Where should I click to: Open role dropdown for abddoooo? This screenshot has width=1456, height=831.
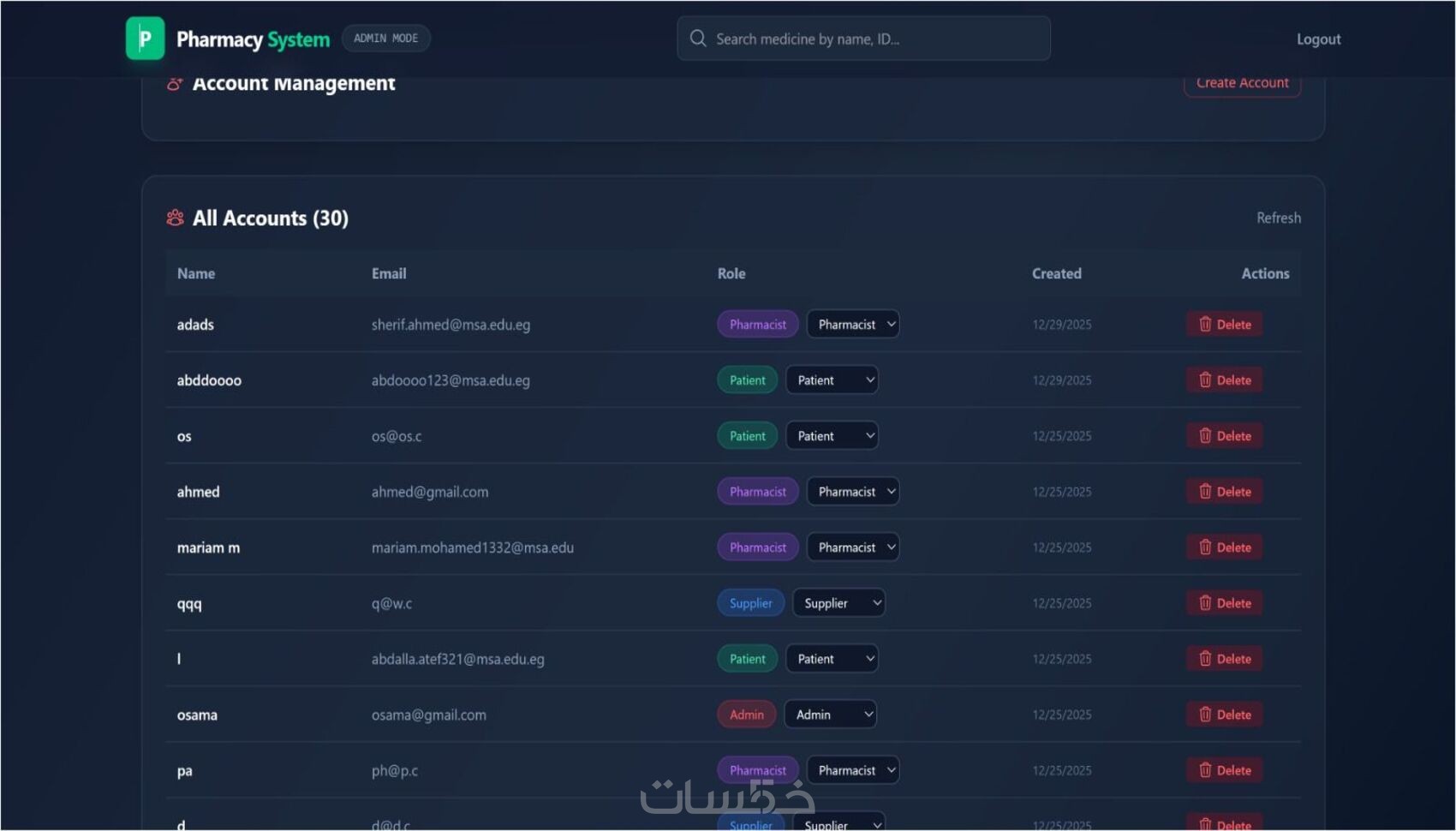832,380
